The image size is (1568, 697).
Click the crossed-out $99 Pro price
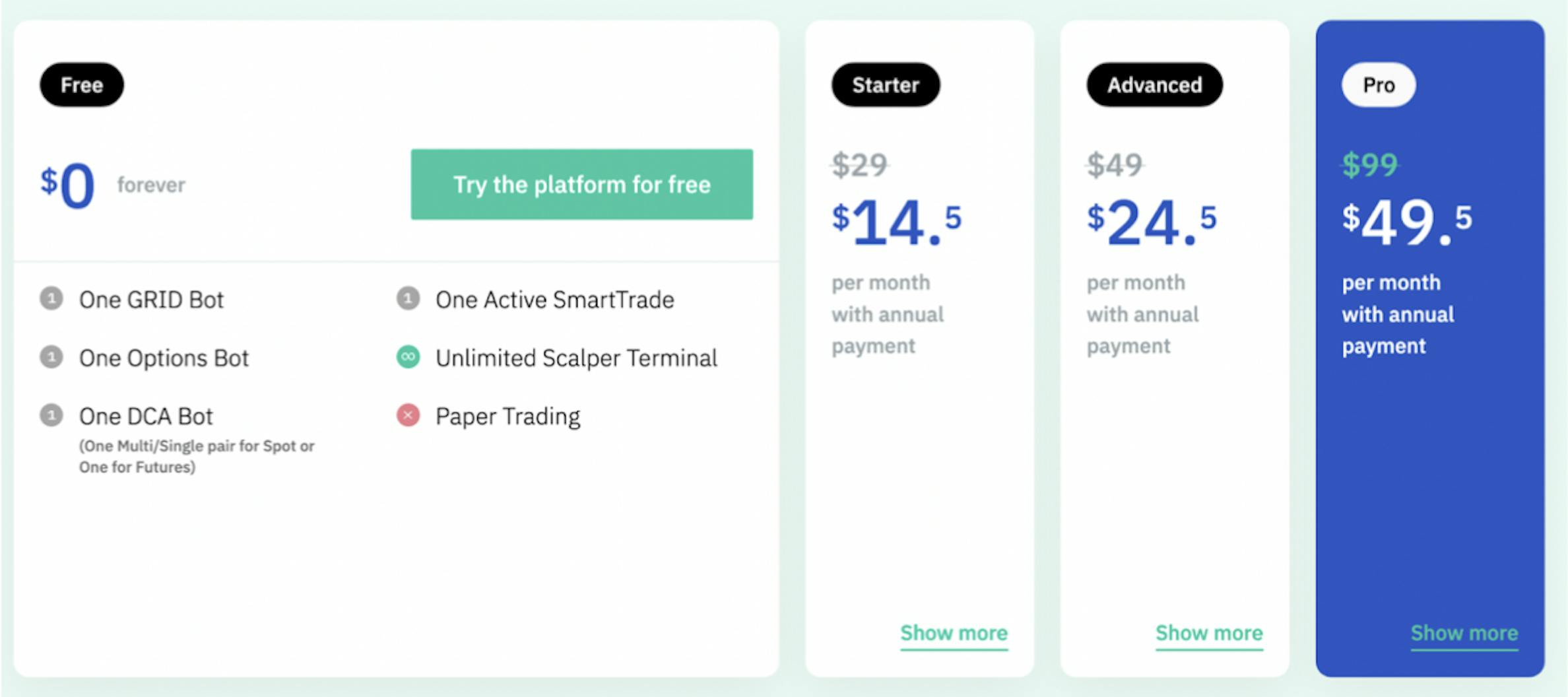pyautogui.click(x=1369, y=168)
